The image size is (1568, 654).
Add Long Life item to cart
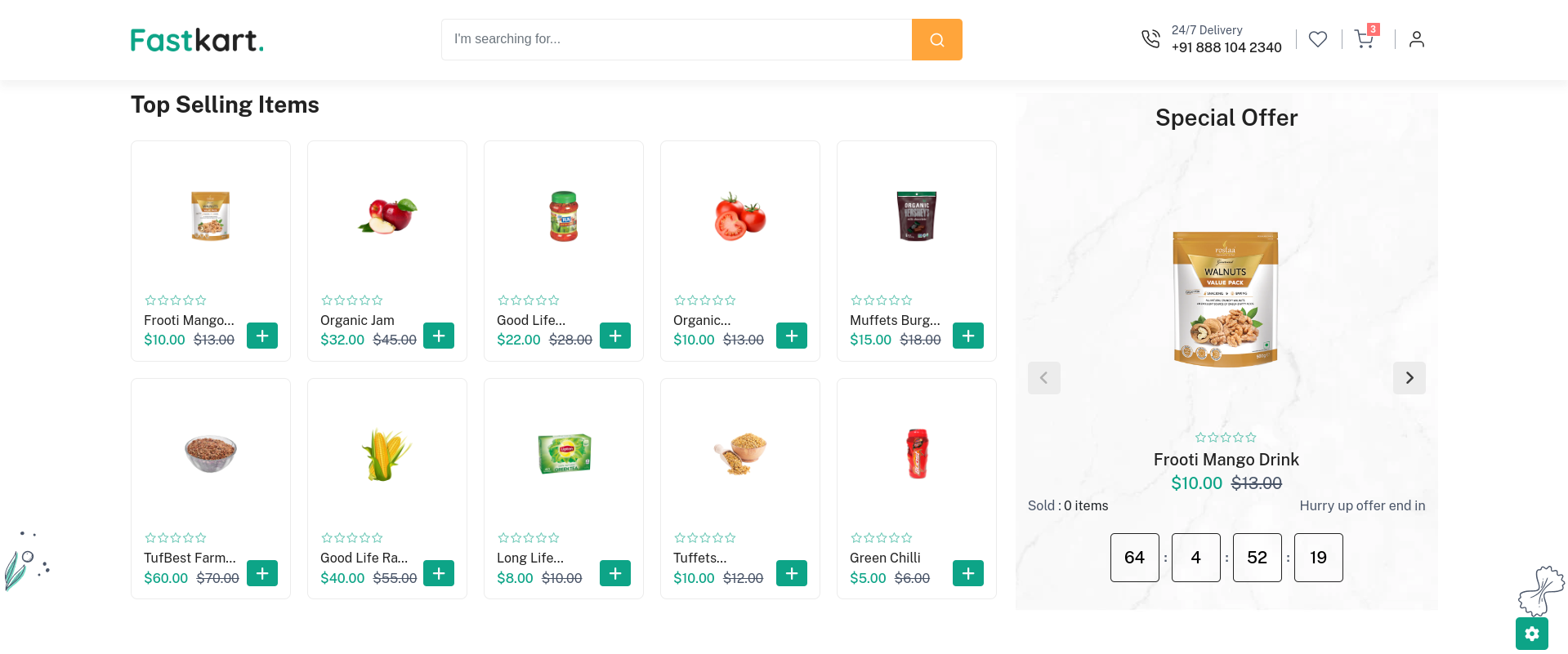pos(615,573)
